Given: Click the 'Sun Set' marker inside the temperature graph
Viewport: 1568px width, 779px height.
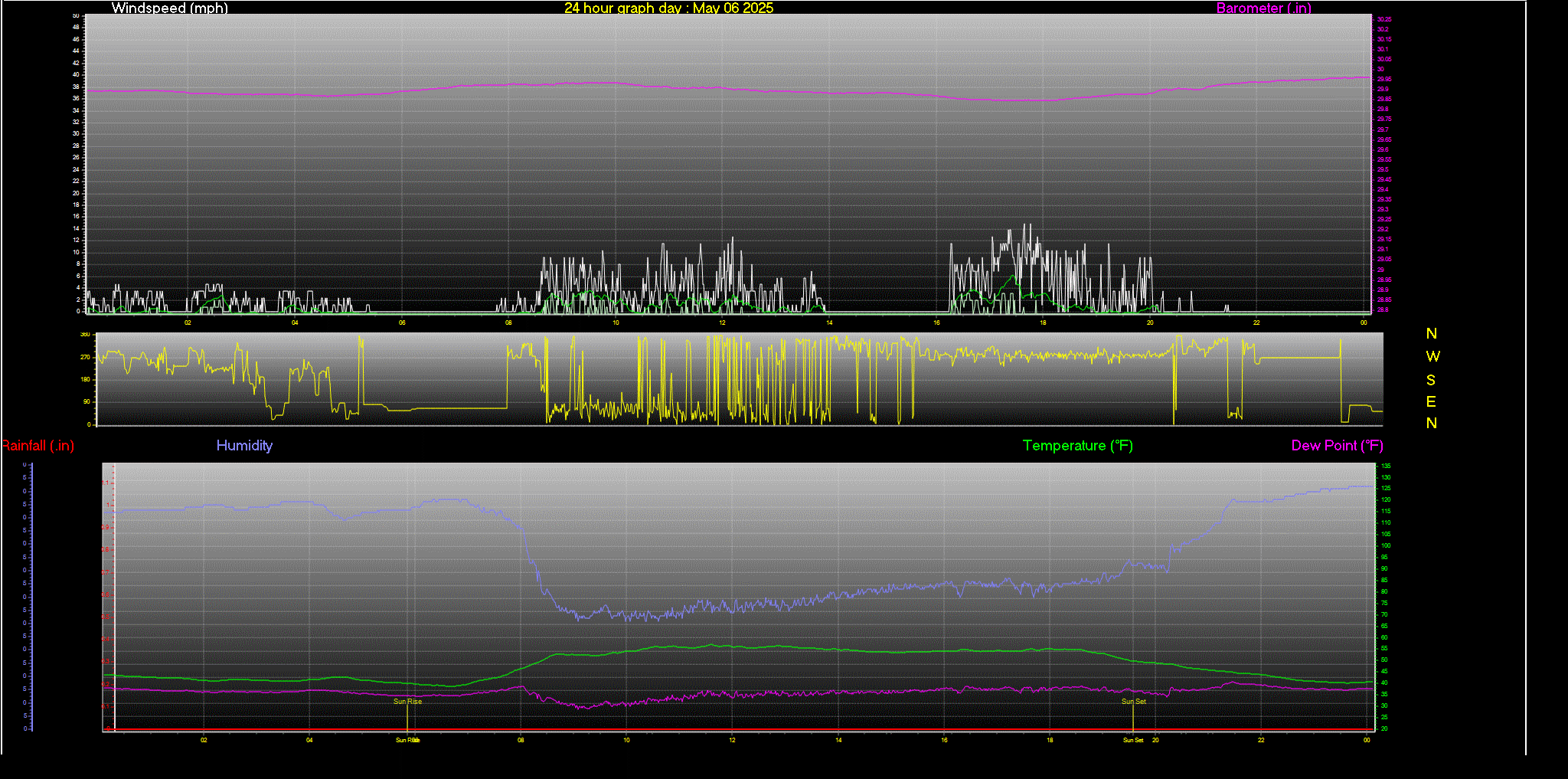Looking at the screenshot, I should pos(1134,702).
